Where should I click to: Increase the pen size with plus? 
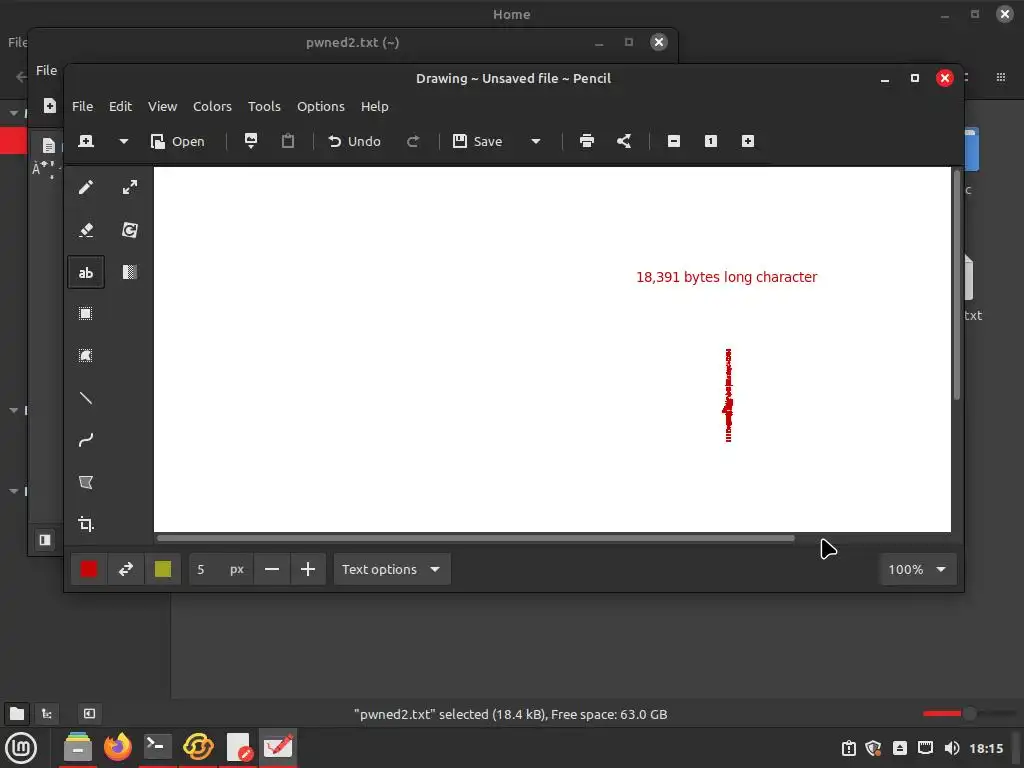308,569
